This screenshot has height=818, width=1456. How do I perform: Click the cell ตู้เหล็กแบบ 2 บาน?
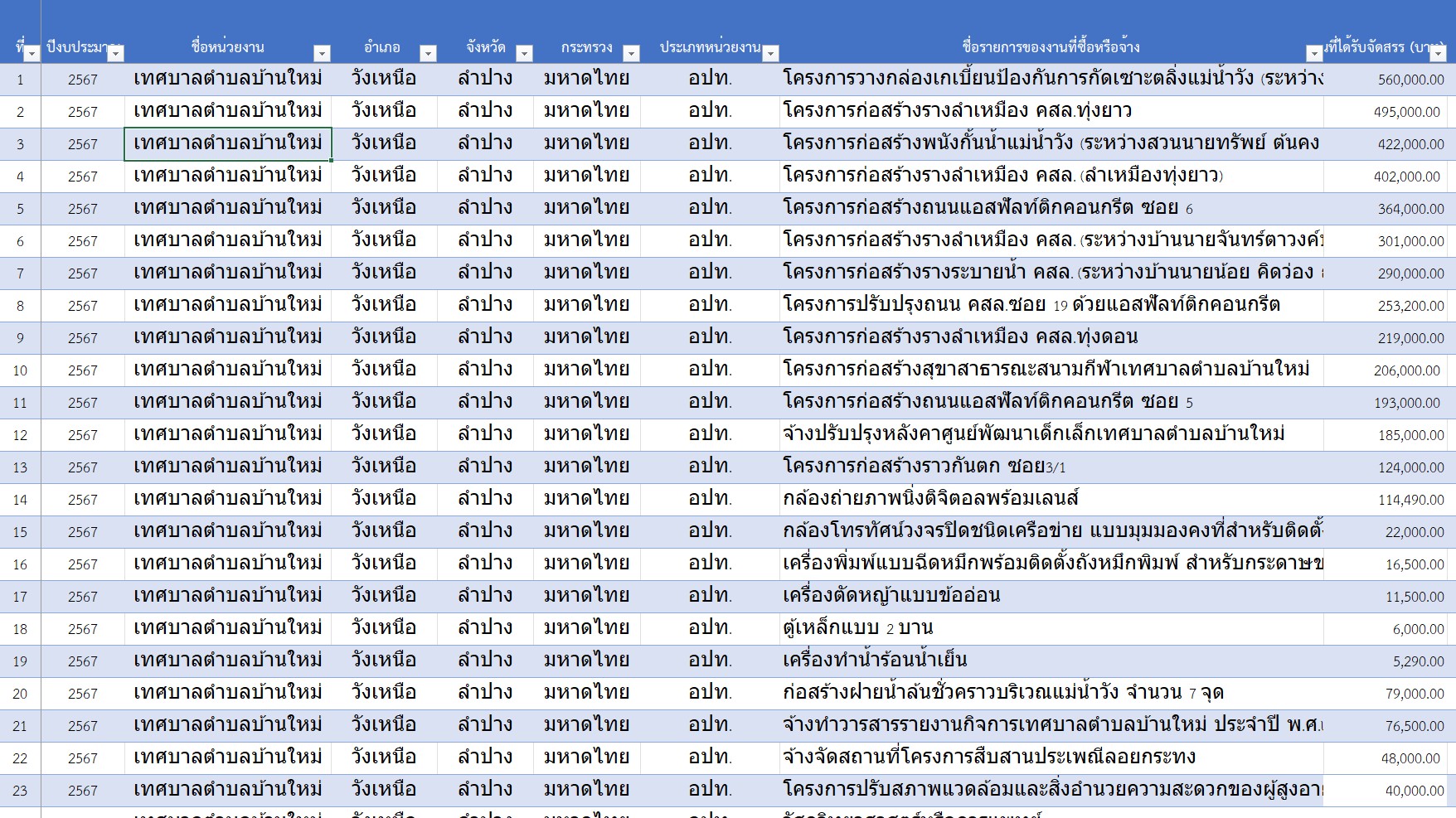1051,629
